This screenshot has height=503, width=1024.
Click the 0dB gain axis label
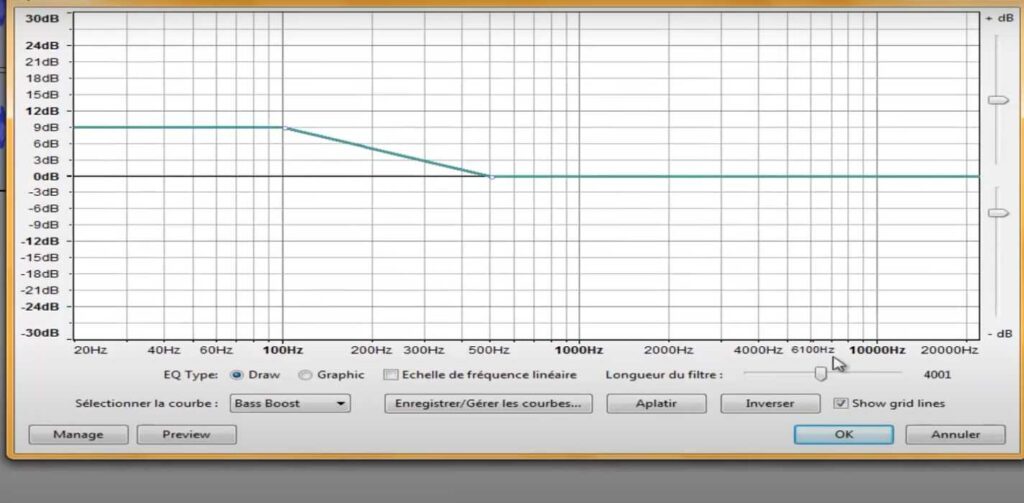tap(46, 176)
